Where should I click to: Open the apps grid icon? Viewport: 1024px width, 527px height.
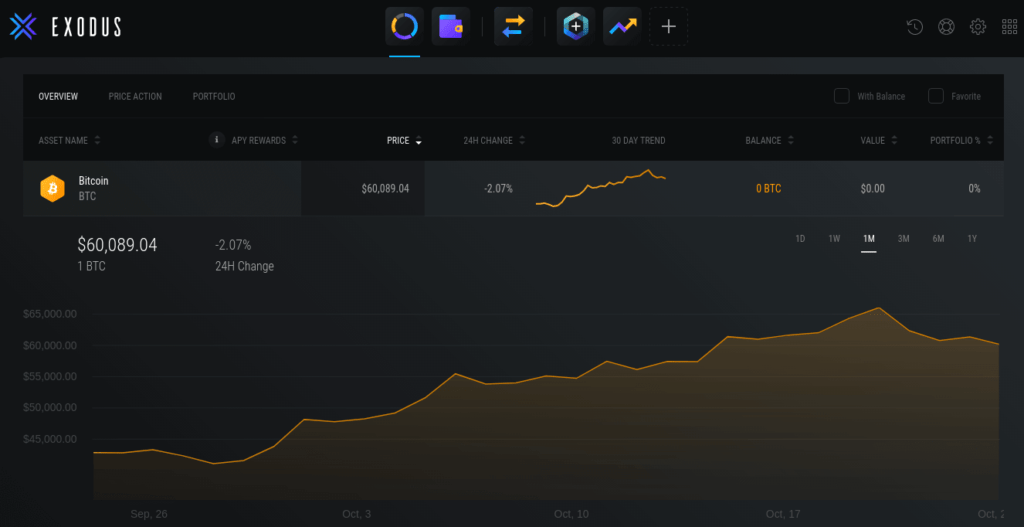click(x=1009, y=27)
